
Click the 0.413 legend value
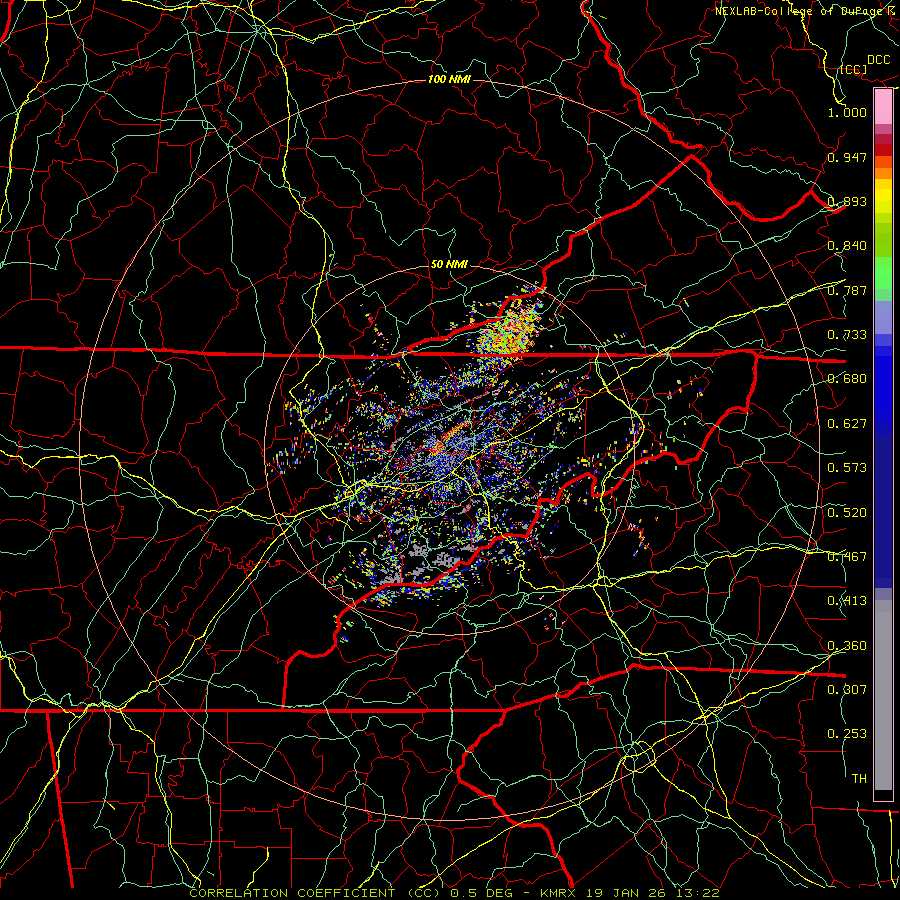pyautogui.click(x=847, y=601)
